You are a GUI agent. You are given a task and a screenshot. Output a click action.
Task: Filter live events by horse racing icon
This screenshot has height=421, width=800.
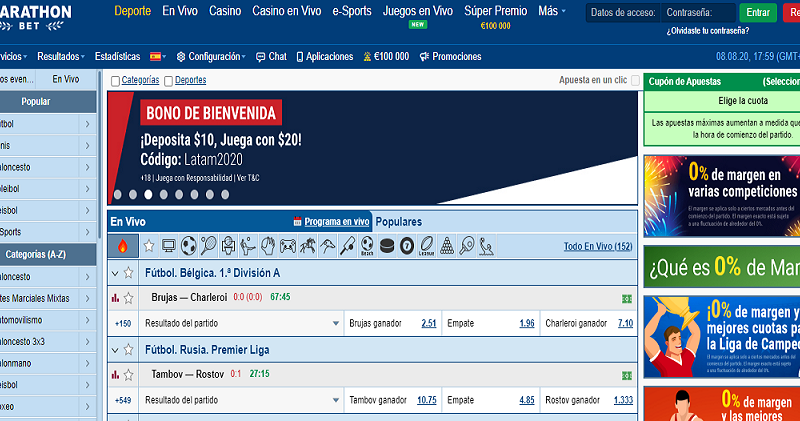(308, 246)
